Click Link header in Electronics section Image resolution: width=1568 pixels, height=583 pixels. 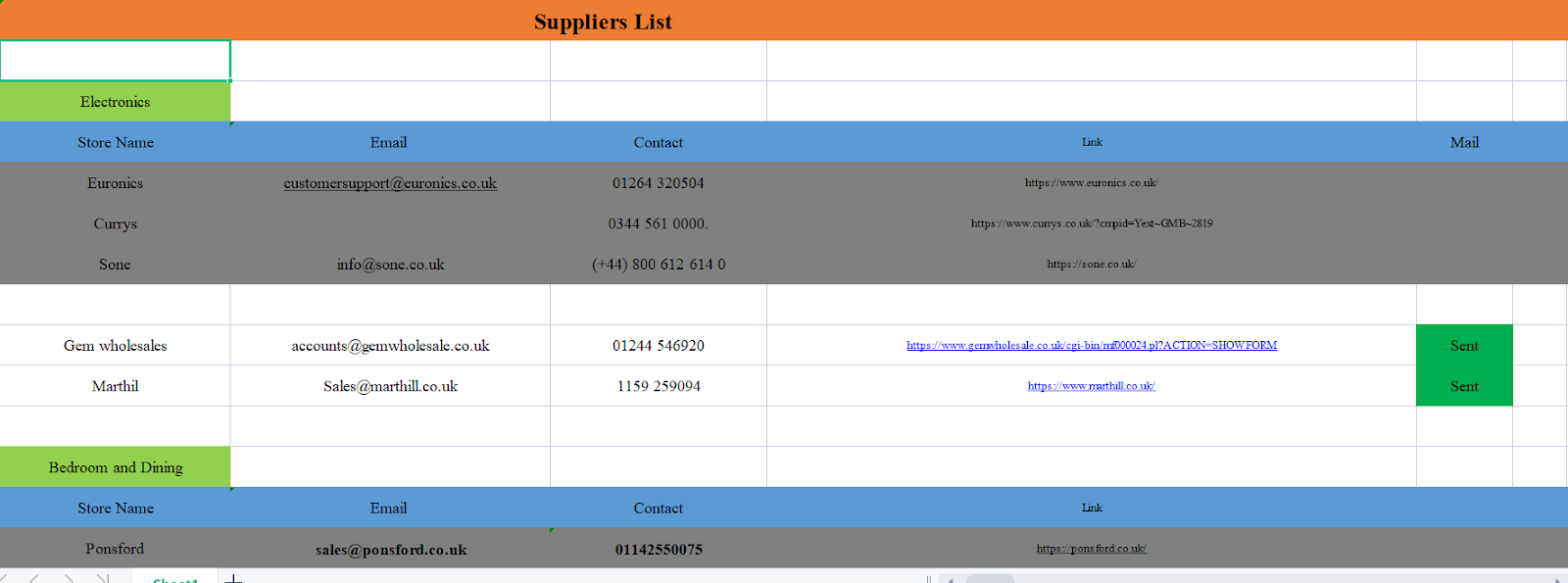point(1092,142)
